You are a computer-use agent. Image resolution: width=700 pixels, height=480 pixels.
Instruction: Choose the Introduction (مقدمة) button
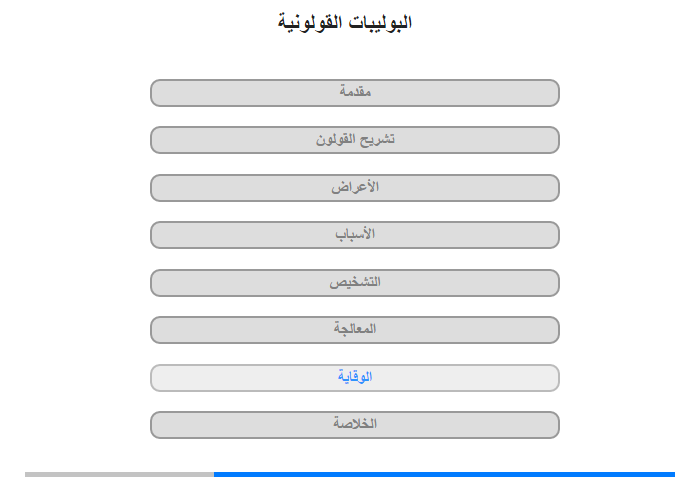click(x=355, y=93)
